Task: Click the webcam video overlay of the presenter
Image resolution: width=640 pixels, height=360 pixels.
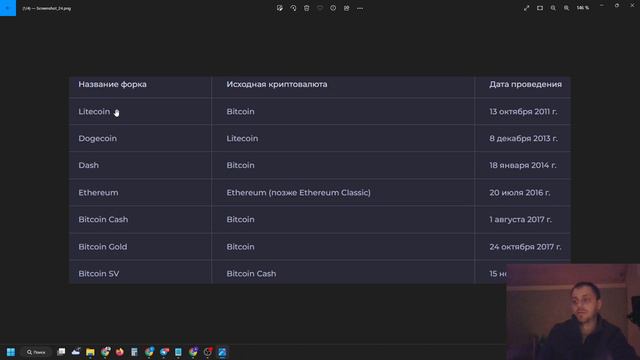Action: [573, 312]
